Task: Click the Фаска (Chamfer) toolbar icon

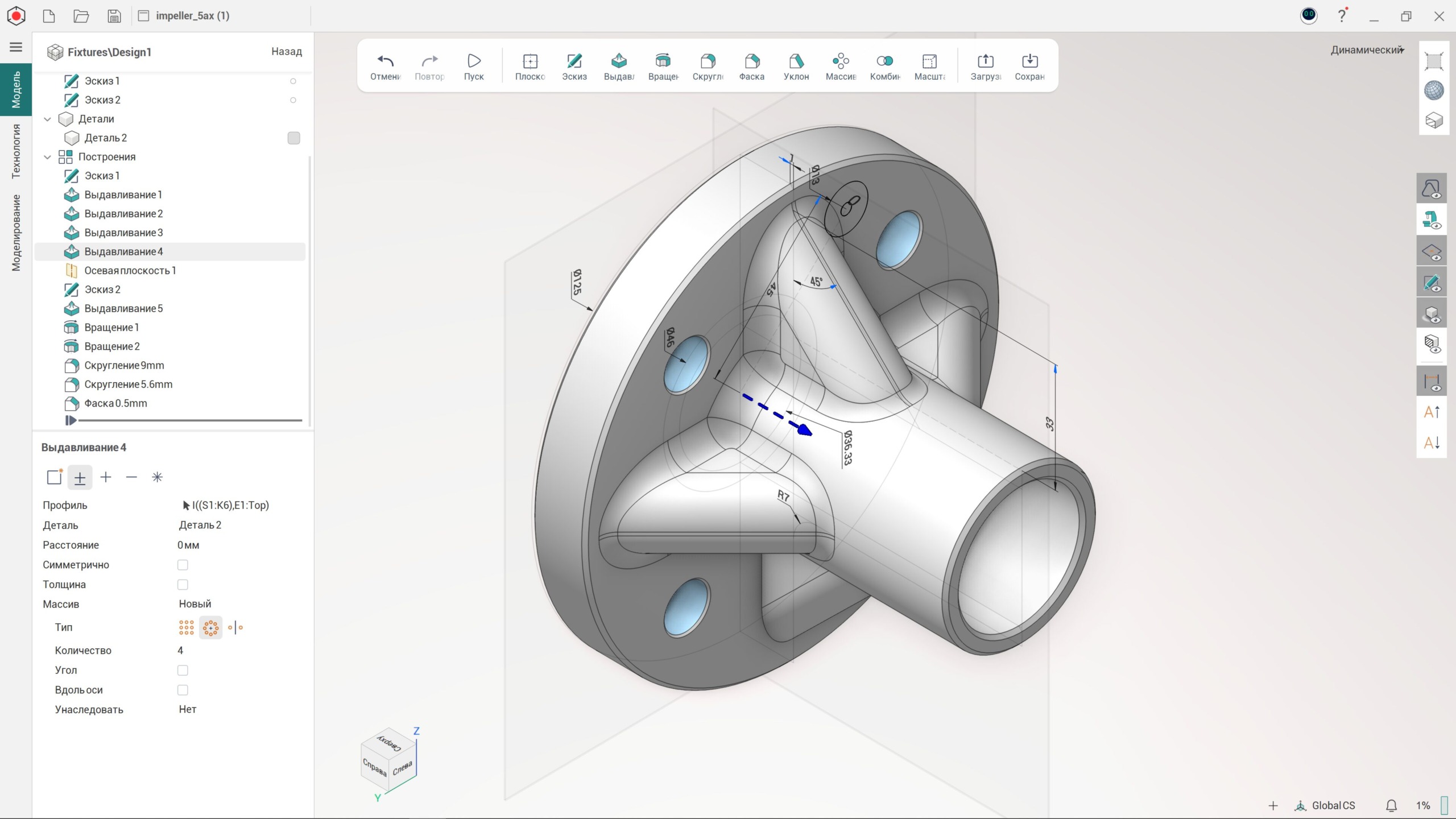Action: [752, 61]
